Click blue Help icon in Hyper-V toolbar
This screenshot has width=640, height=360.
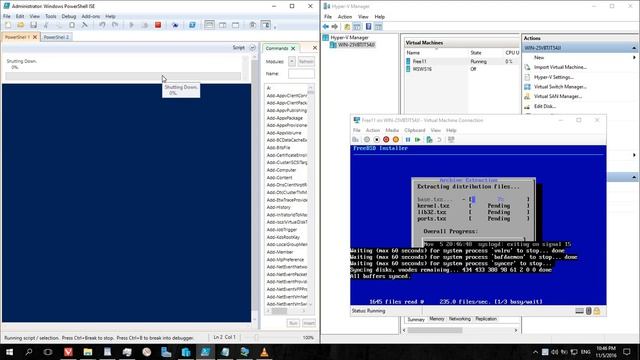pos(368,27)
